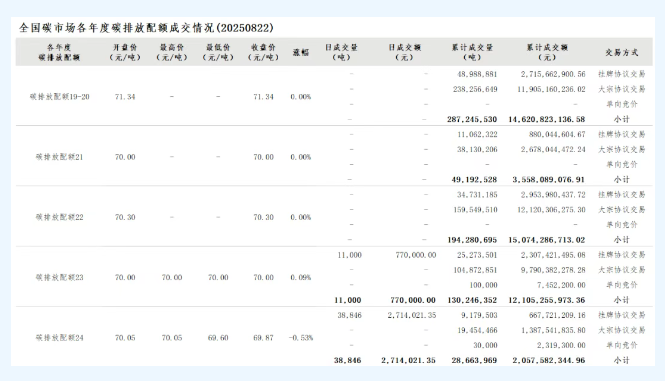Select the 最高价 column header
The image size is (665, 381).
[172, 52]
